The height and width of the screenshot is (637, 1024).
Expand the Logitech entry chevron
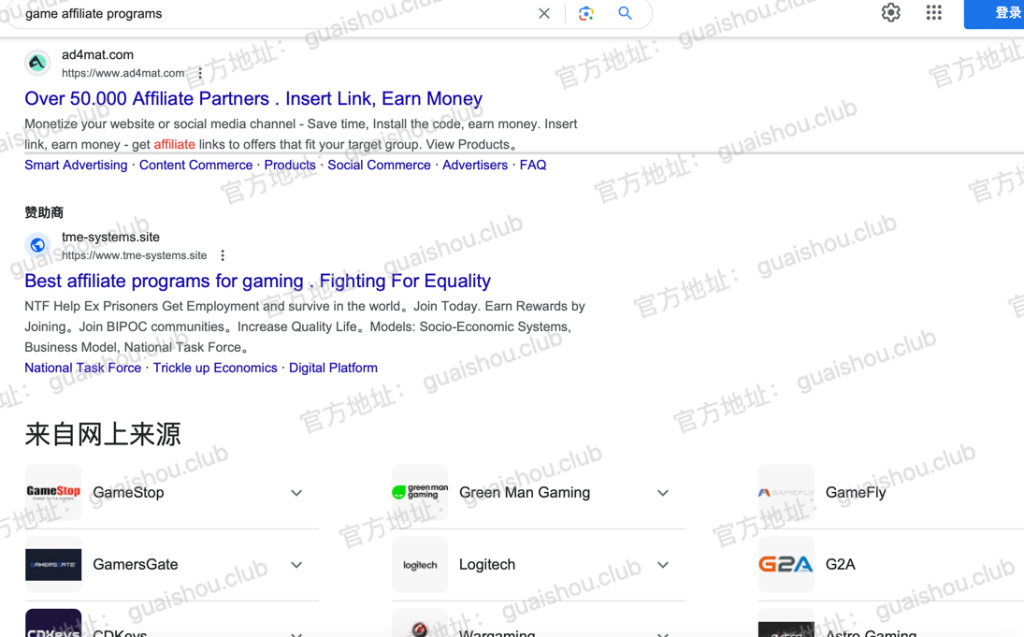click(663, 564)
